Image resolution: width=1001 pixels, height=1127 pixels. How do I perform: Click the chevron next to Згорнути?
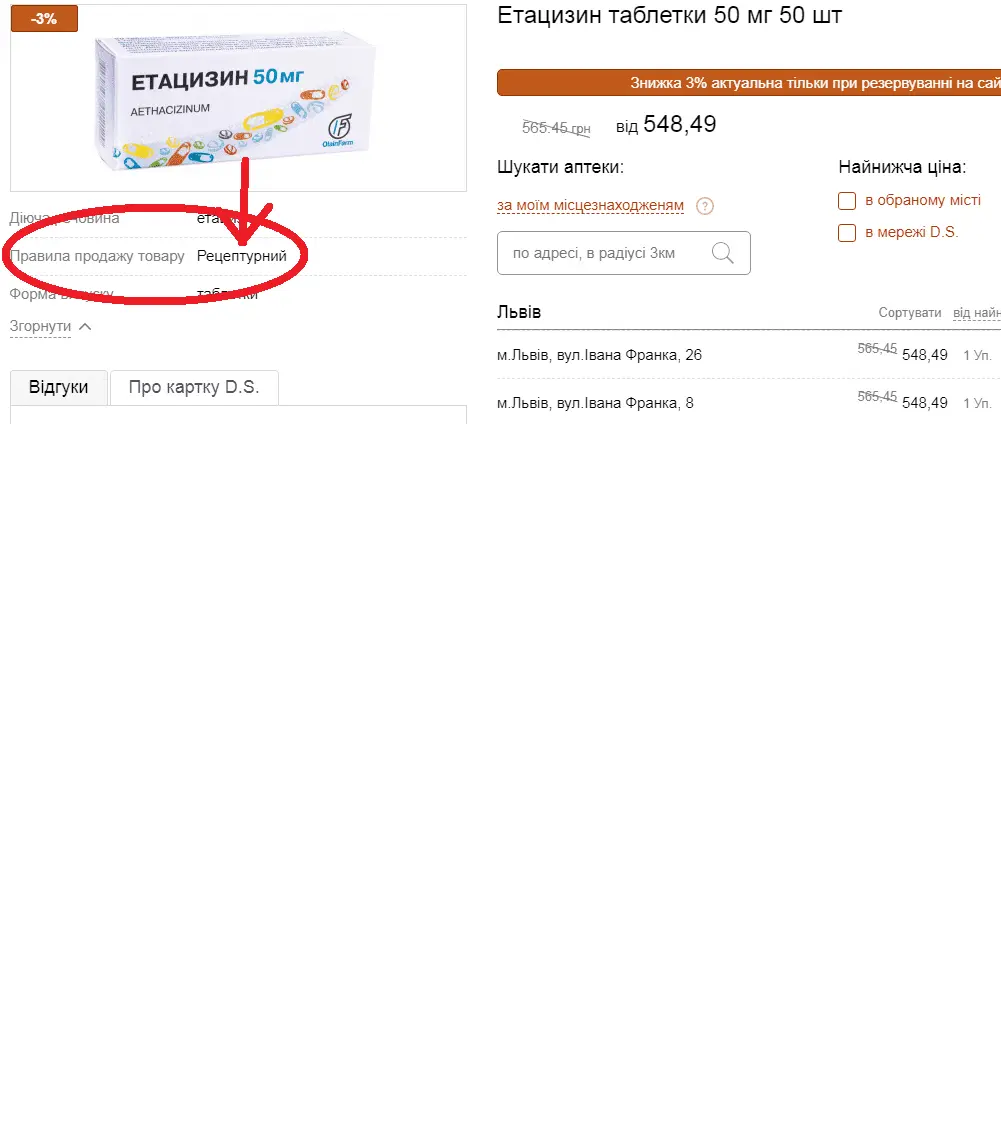click(85, 326)
